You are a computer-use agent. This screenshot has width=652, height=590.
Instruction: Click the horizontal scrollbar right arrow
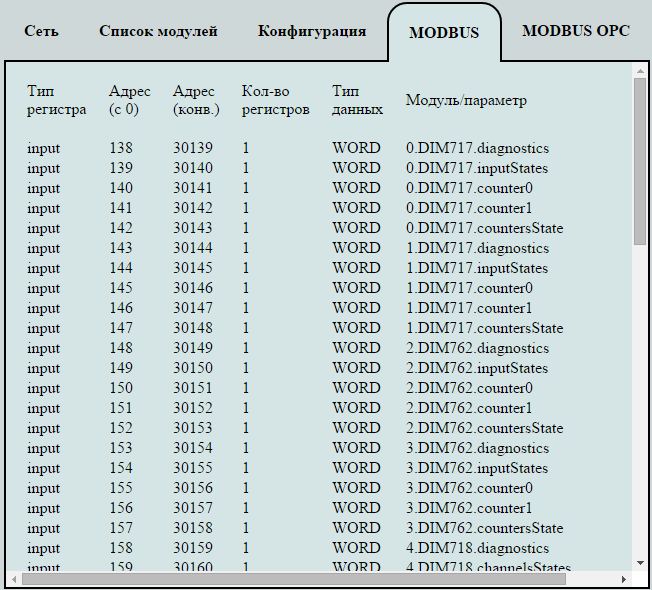[623, 579]
